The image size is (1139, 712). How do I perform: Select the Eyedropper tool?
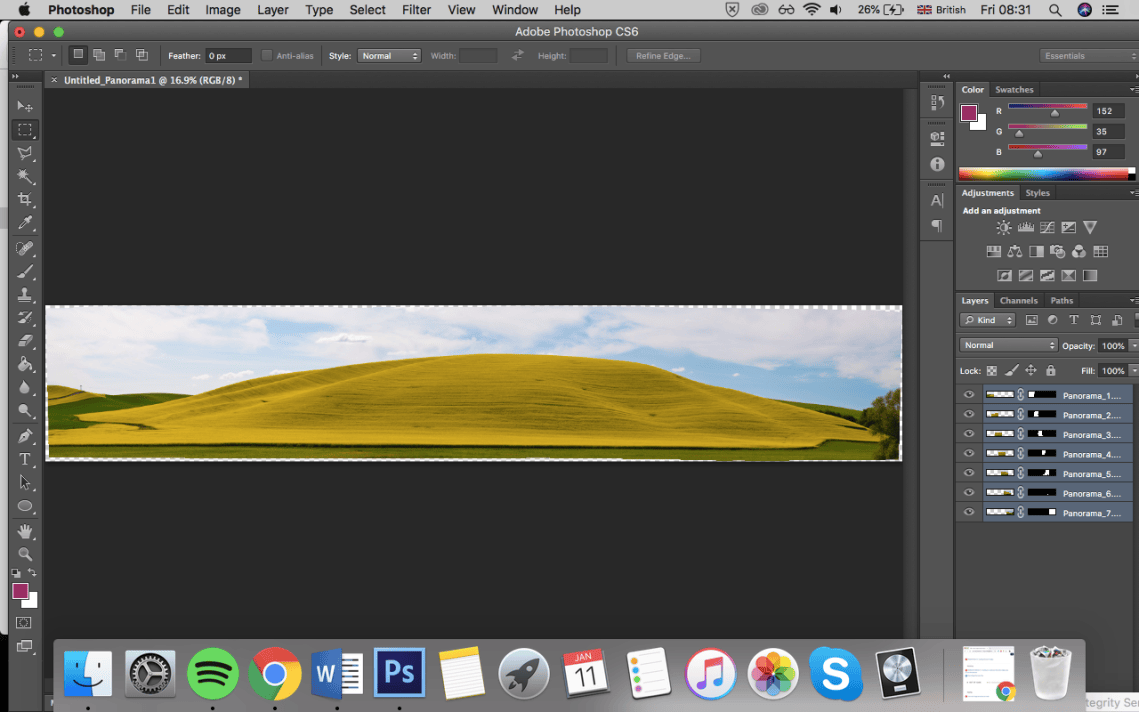tap(25, 223)
